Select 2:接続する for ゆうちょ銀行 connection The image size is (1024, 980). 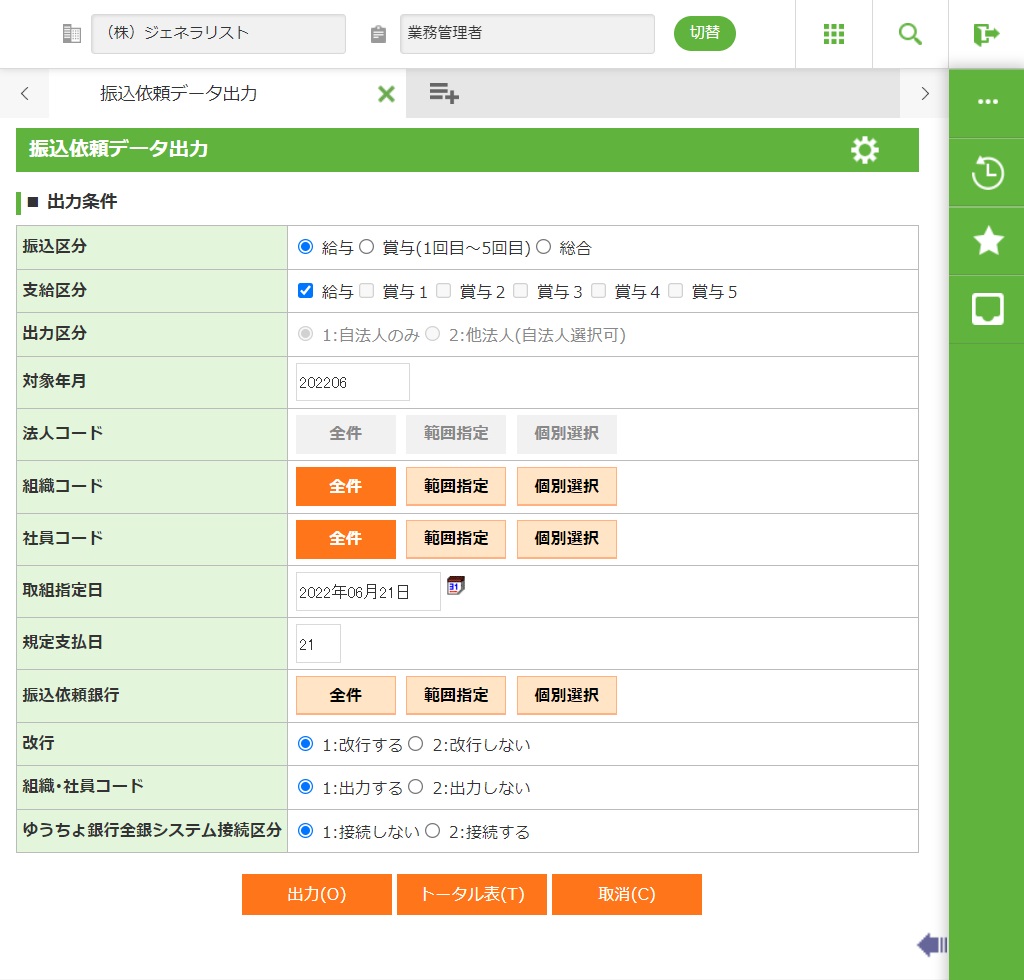click(x=433, y=831)
